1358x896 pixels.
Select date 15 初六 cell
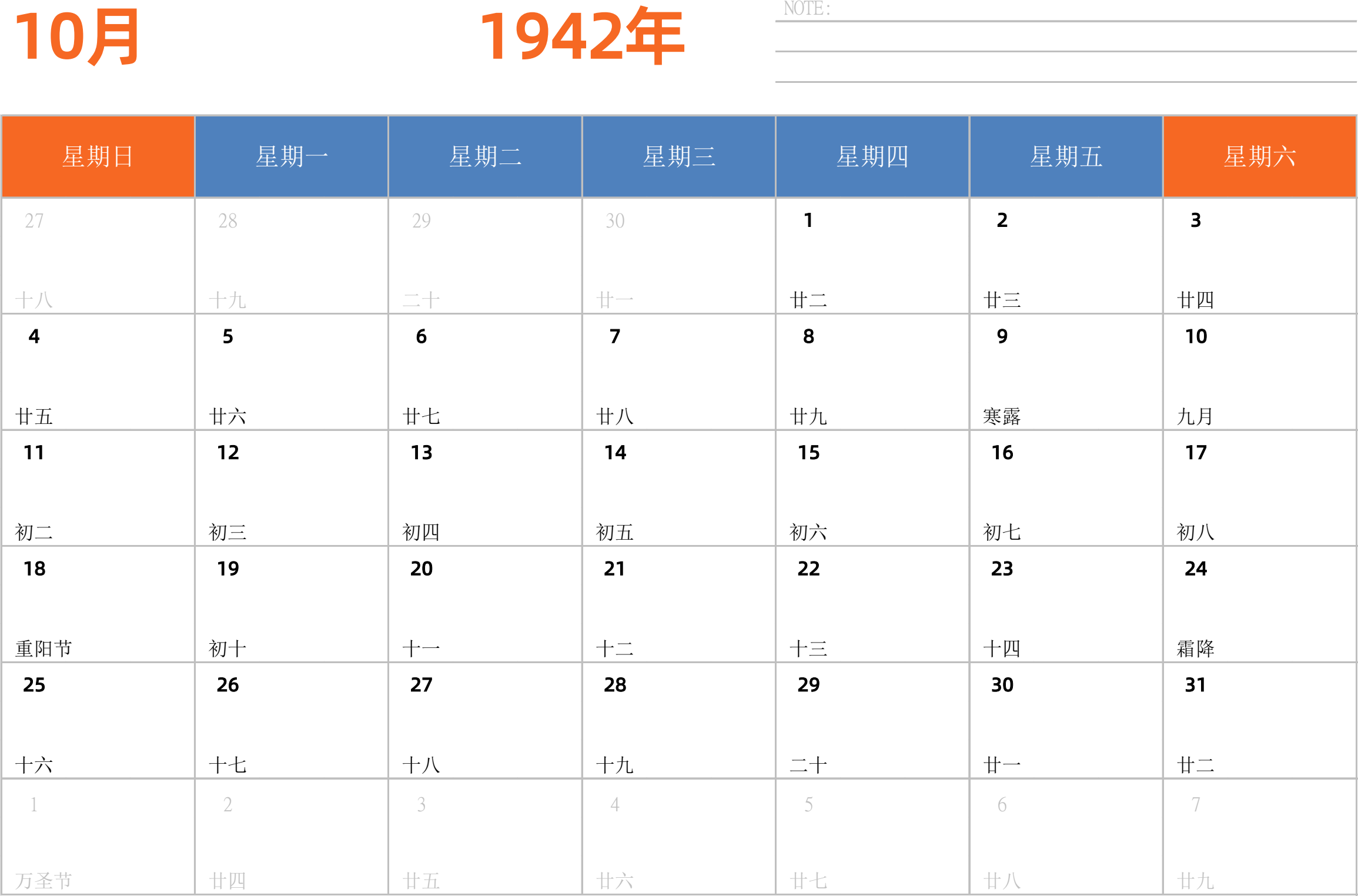(872, 488)
